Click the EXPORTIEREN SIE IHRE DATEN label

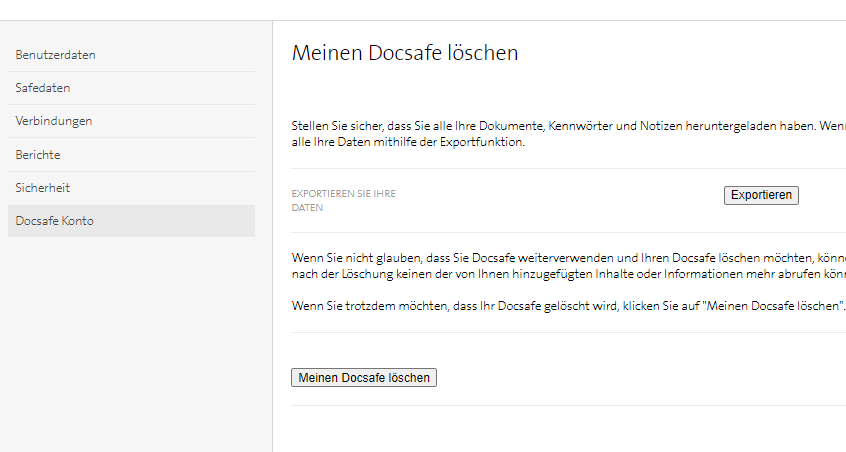pos(343,200)
